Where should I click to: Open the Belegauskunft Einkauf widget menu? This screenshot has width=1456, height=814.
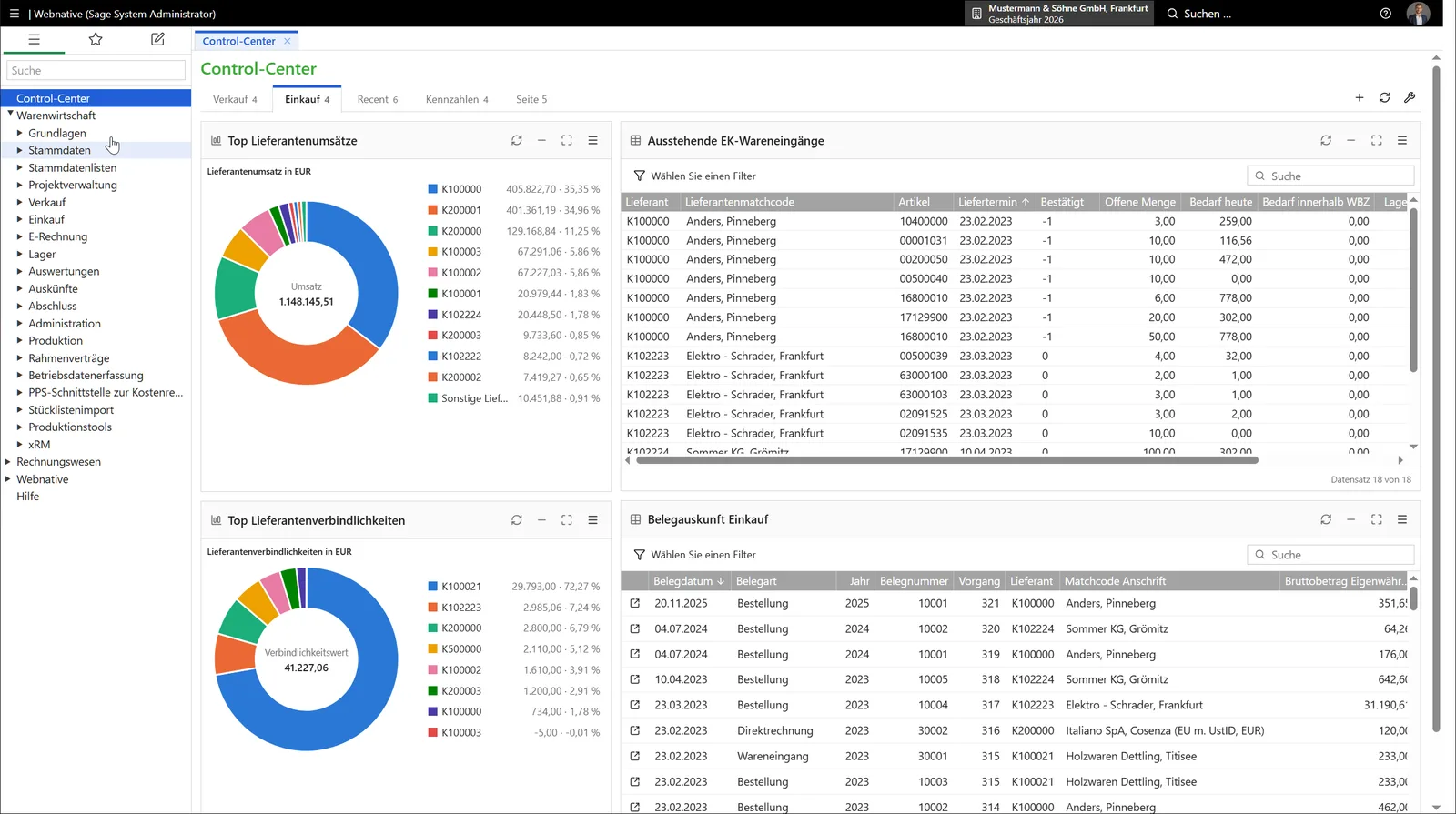click(x=1402, y=519)
